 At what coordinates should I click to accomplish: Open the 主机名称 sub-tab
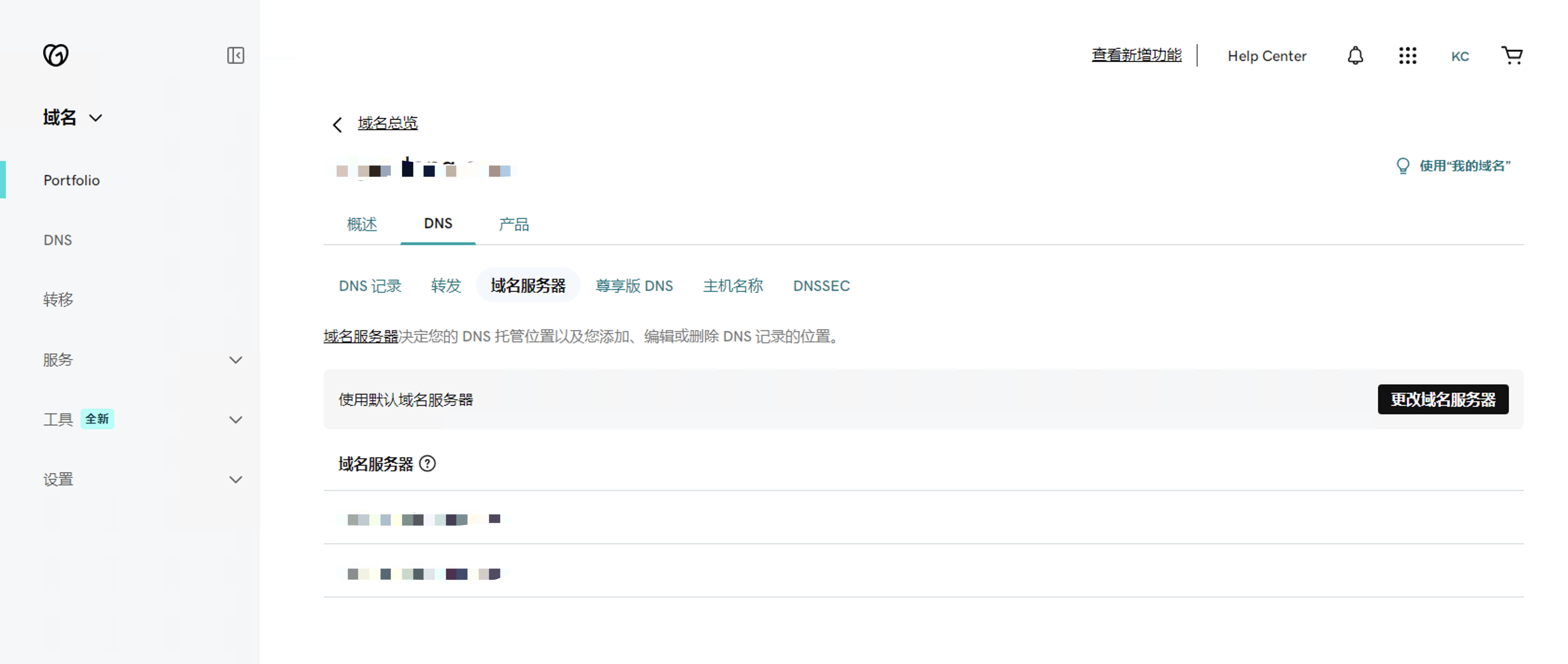pos(733,285)
